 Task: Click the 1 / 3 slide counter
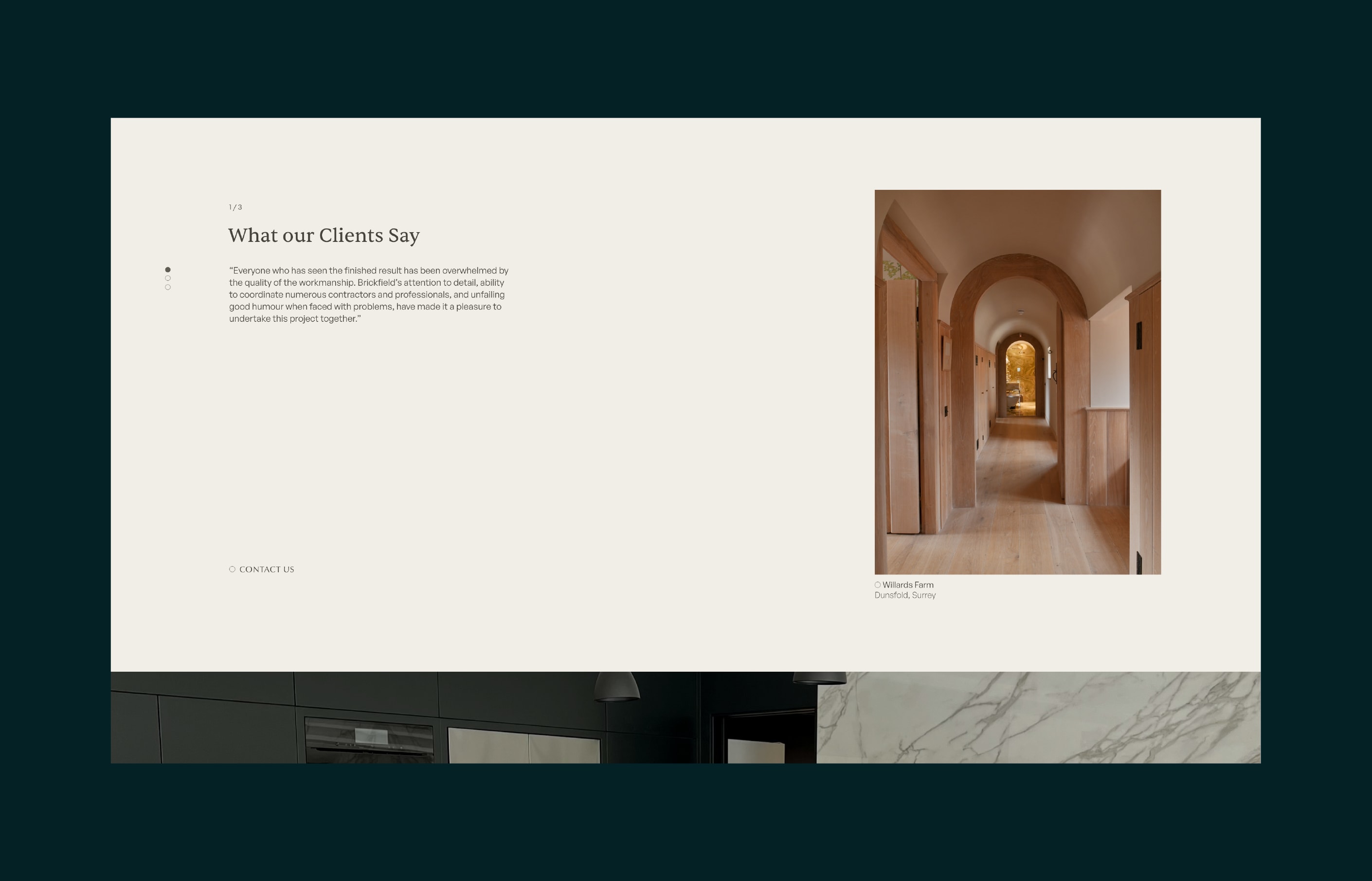235,207
